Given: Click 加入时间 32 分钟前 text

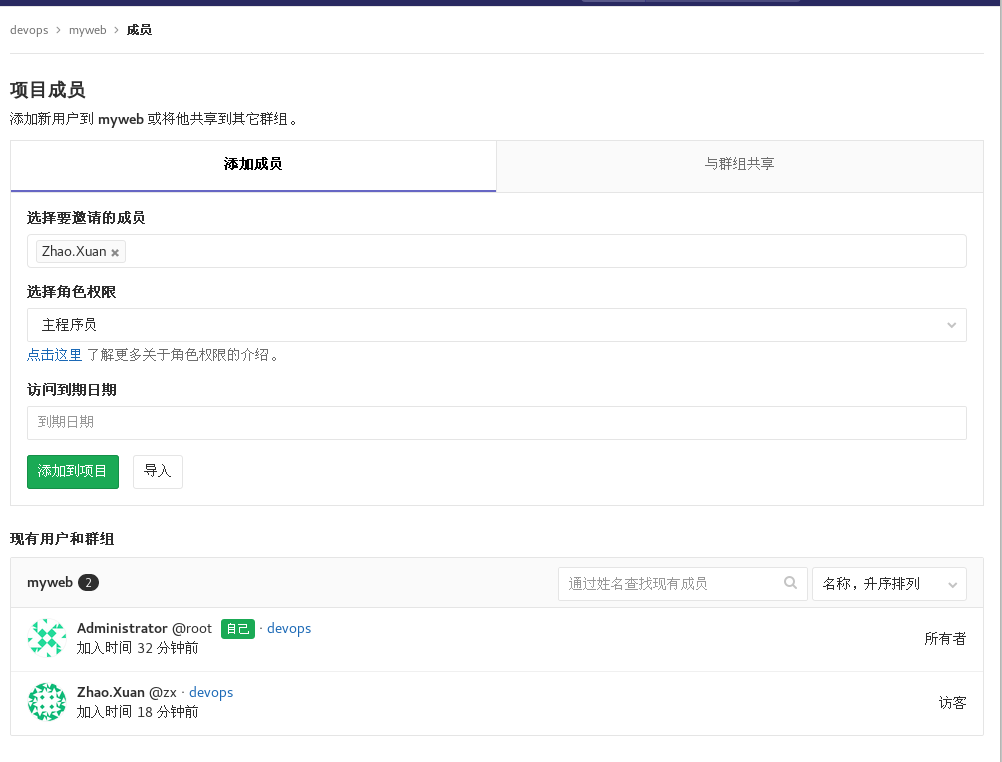Looking at the screenshot, I should click(x=137, y=648).
